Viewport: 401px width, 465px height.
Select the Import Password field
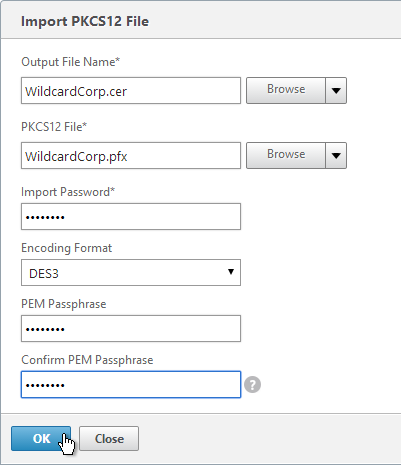[131, 217]
